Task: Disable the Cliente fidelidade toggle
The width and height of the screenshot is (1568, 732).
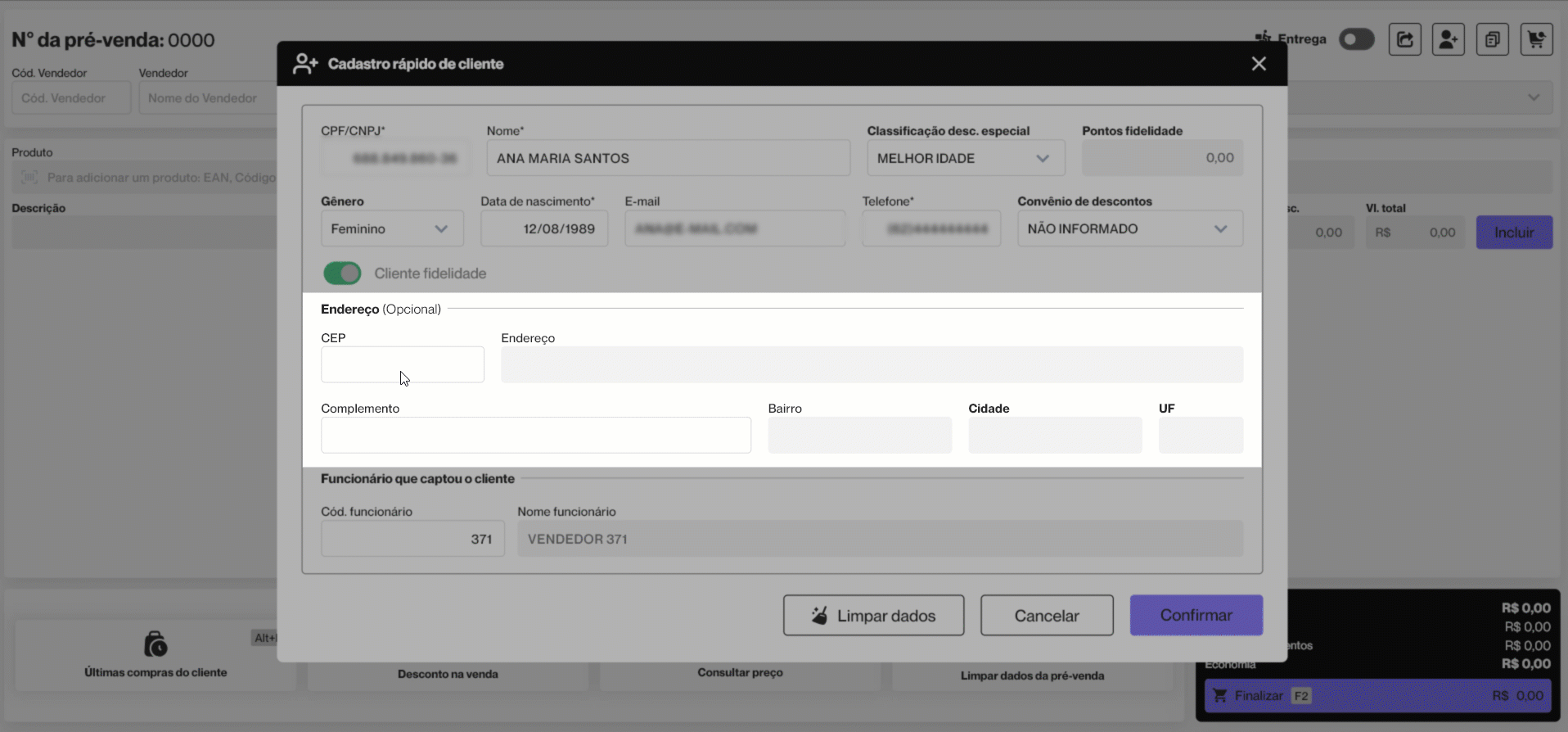Action: (x=342, y=273)
